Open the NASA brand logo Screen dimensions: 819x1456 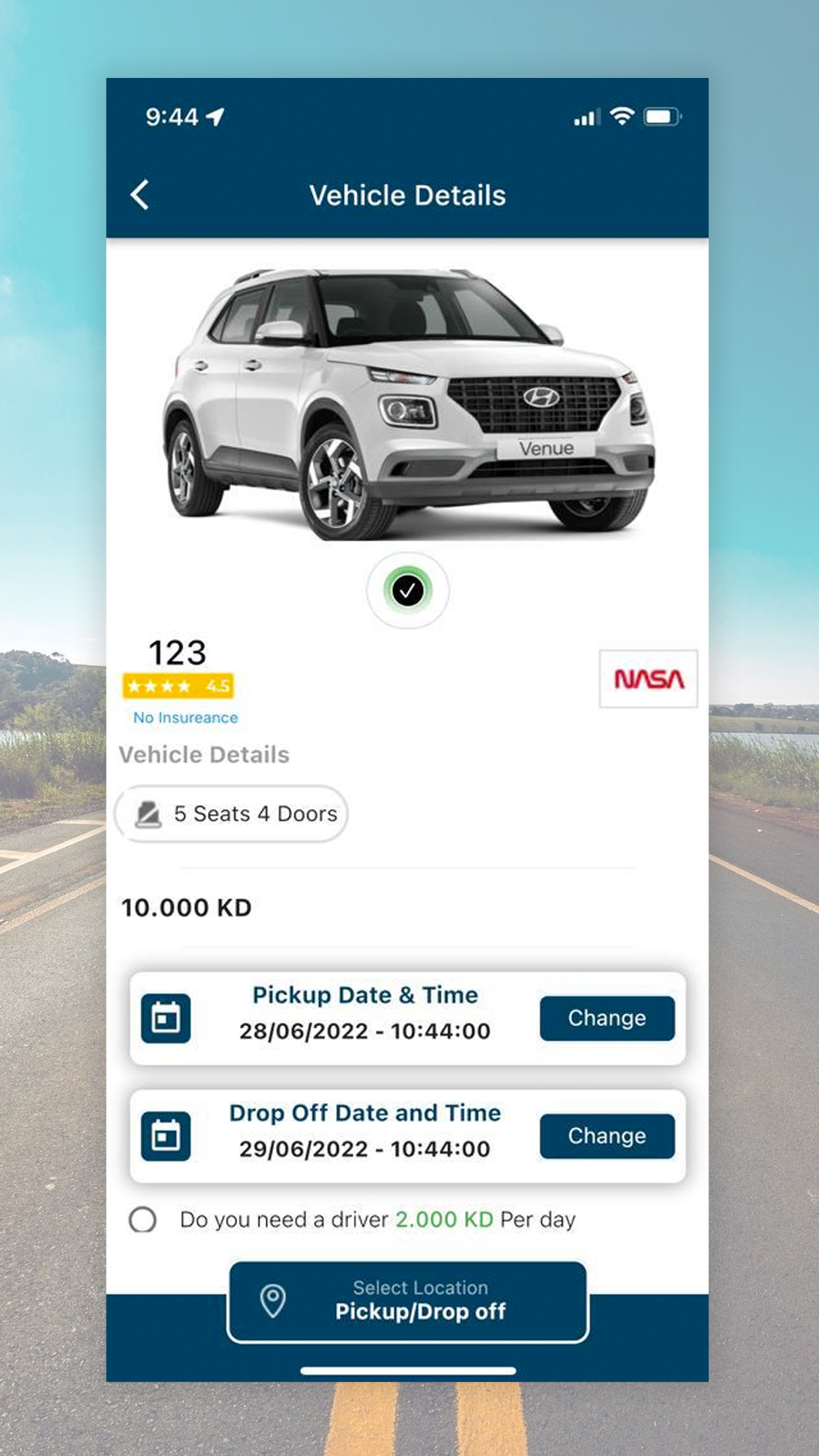pyautogui.click(x=649, y=679)
